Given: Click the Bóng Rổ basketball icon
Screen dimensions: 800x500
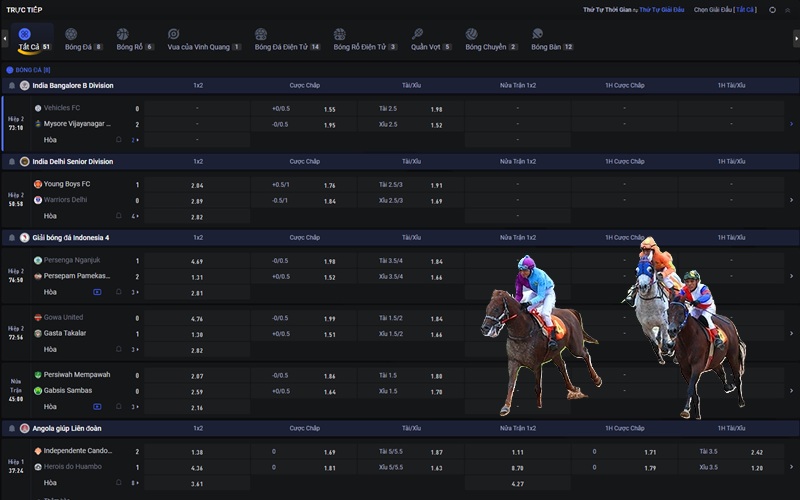Looking at the screenshot, I should pos(123,34).
